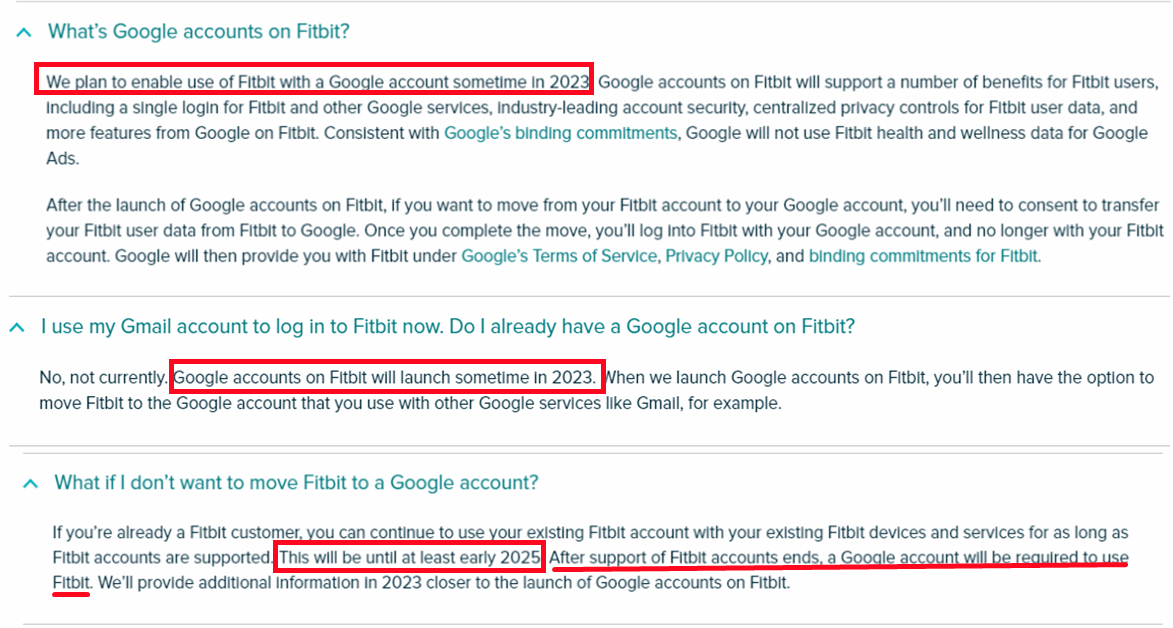Click the "What's Google accounts on Fitbit?" heading
Viewport: 1173px width, 628px height.
pyautogui.click(x=199, y=31)
